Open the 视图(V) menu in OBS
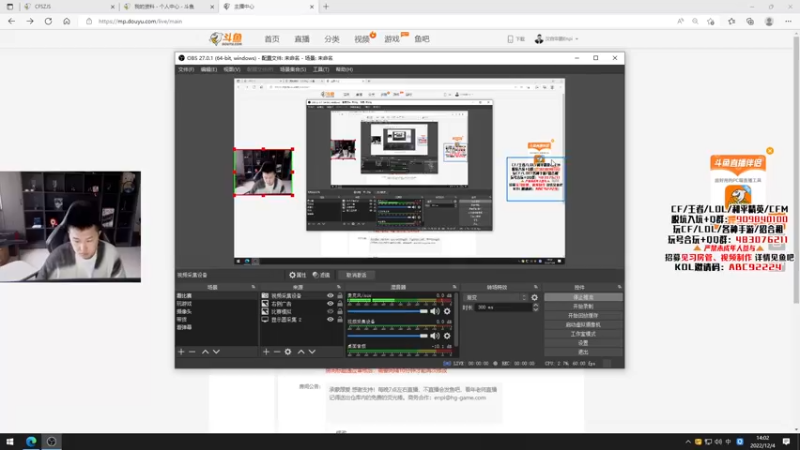800x450 pixels. pyautogui.click(x=231, y=69)
